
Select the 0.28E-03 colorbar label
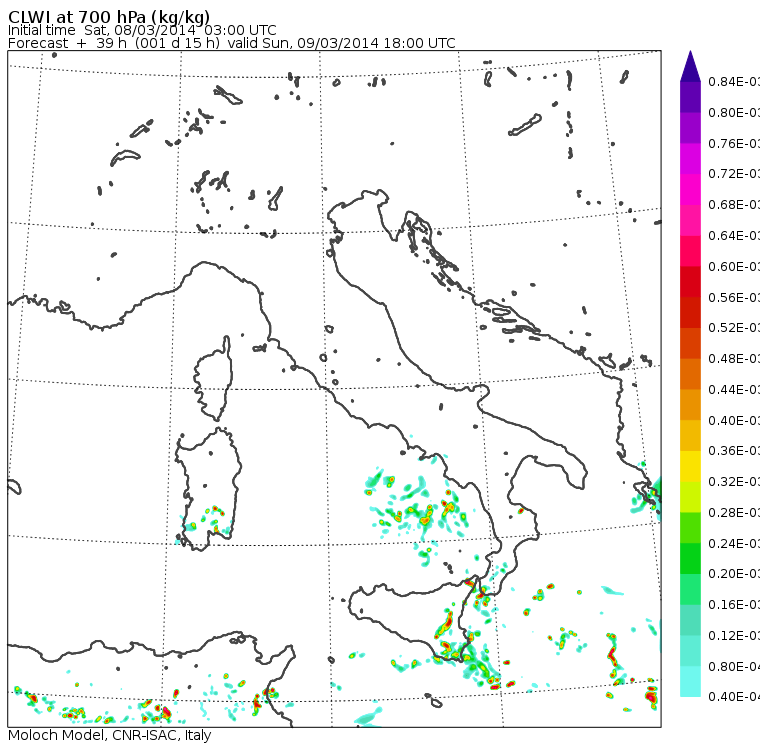734,513
